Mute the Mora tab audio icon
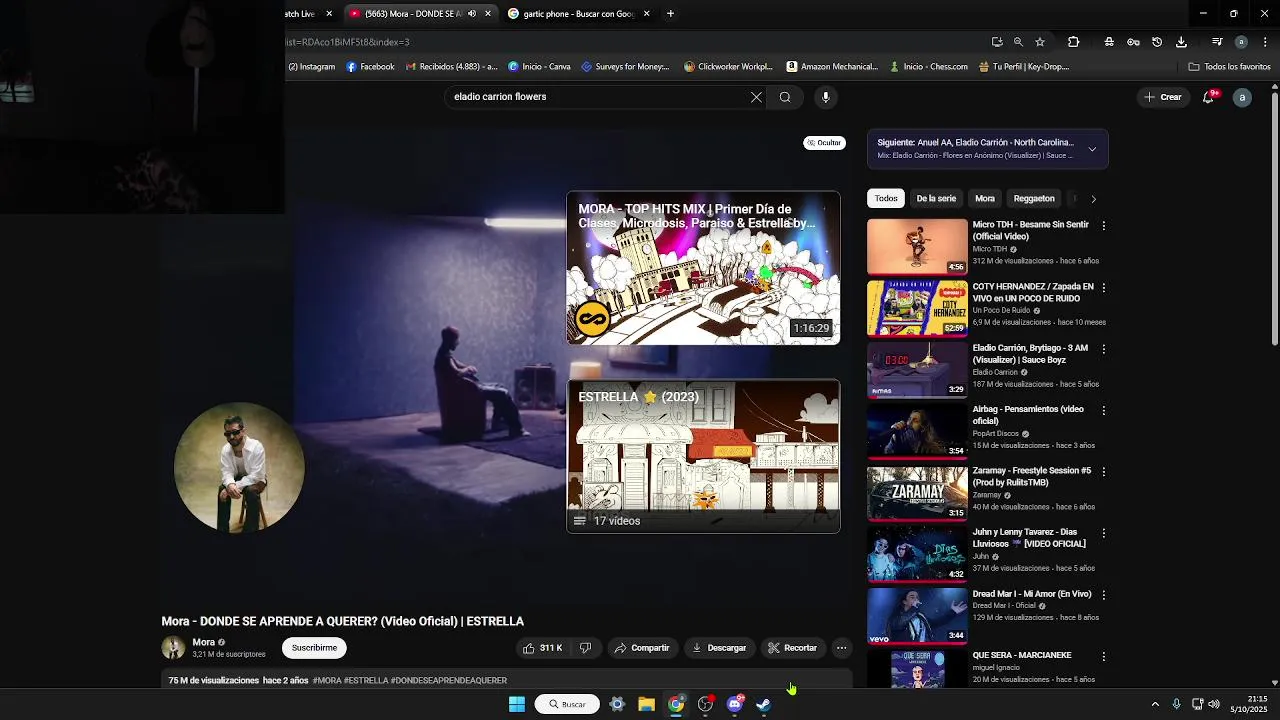 pyautogui.click(x=472, y=14)
